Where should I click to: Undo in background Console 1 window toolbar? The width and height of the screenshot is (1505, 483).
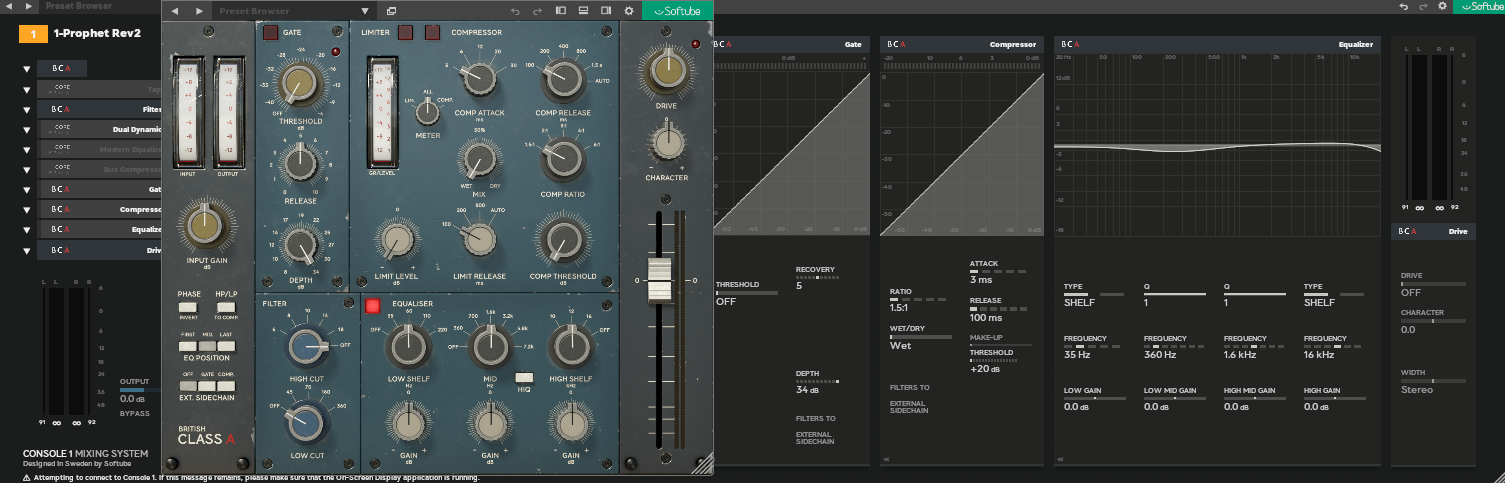pos(1404,6)
